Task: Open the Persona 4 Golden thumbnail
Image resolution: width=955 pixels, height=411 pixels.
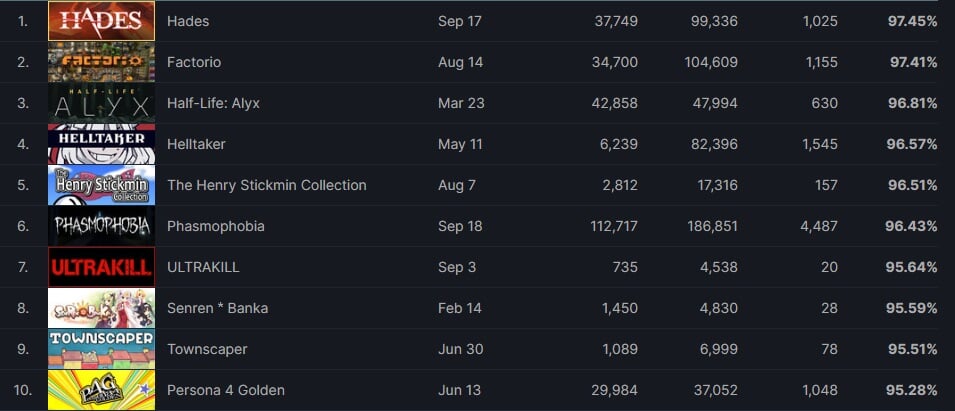Action: (101, 390)
